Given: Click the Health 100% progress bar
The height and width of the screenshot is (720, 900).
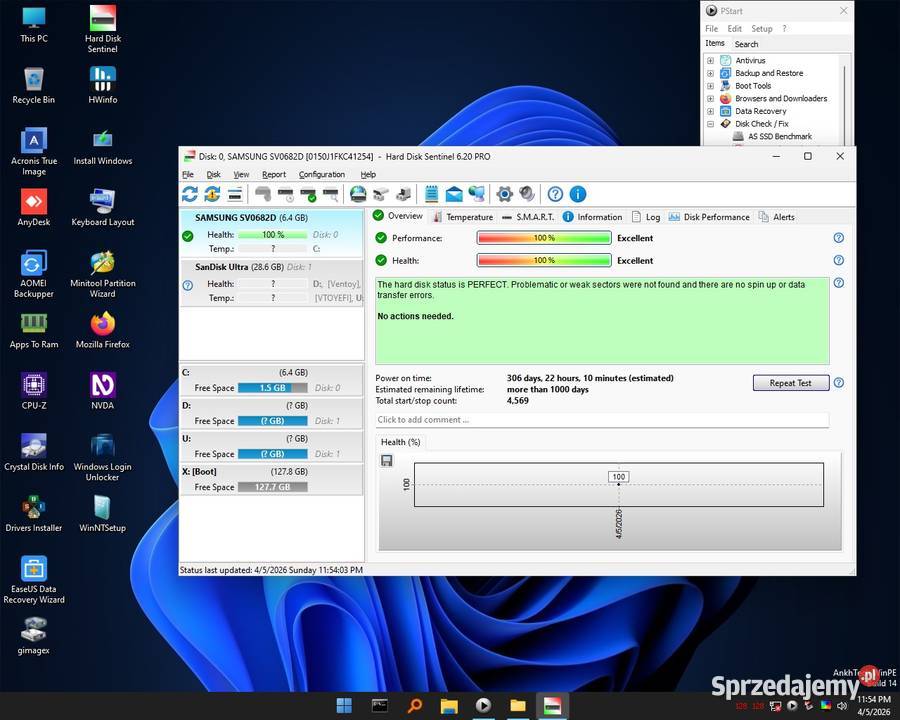Looking at the screenshot, I should click(x=543, y=260).
